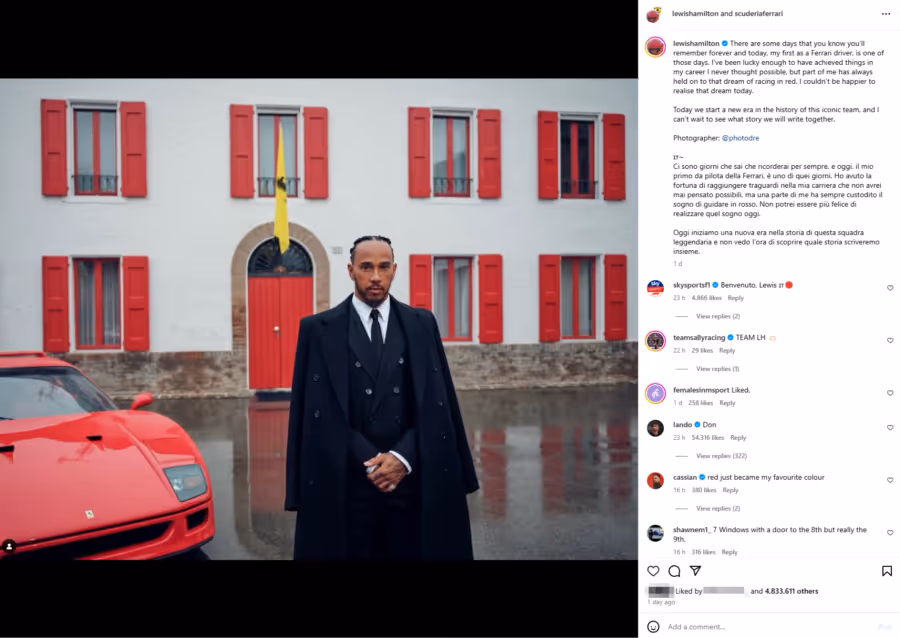The height and width of the screenshot is (638, 900).
Task: Open comments via speech bubble icon
Action: (x=674, y=571)
